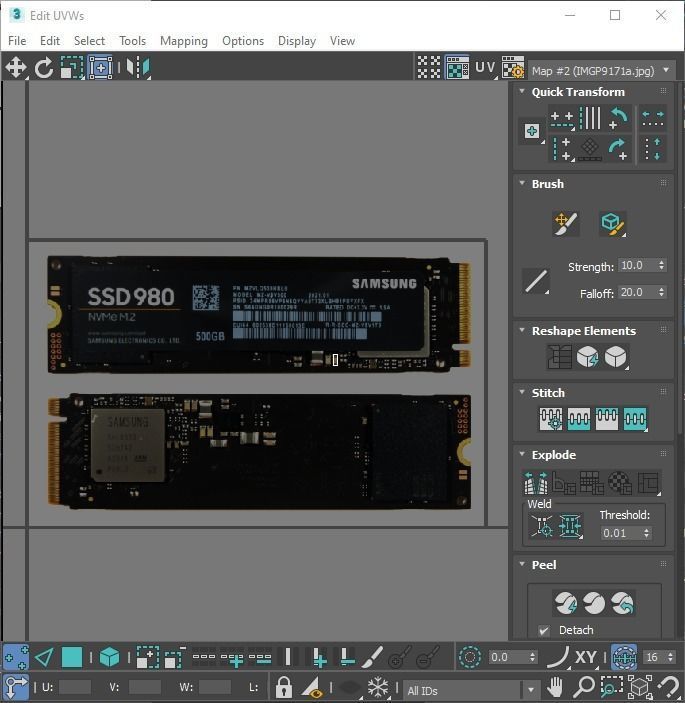
Task: Click Weld Selected Subobjects icon
Action: click(x=570, y=526)
